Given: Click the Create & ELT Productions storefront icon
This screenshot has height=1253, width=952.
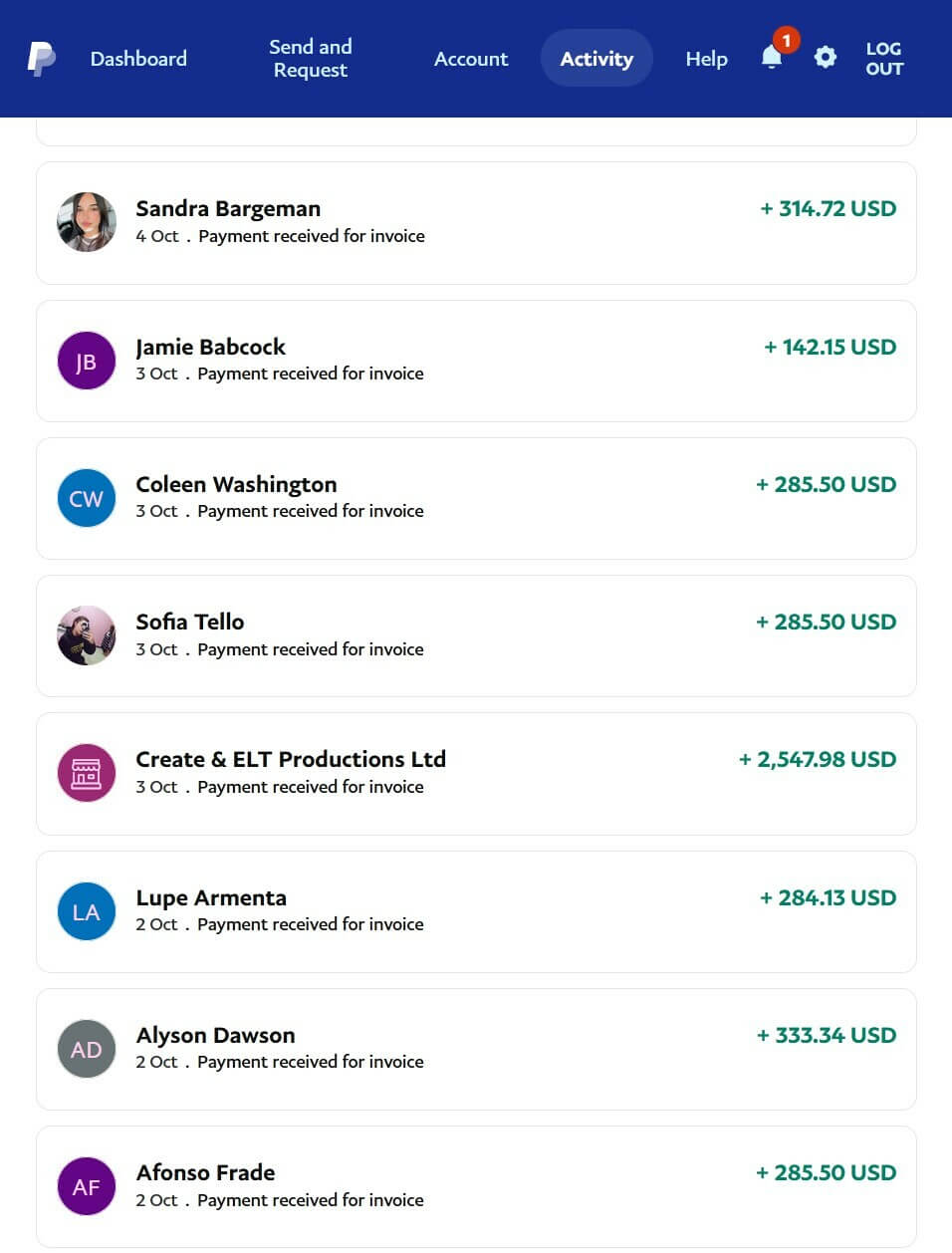Looking at the screenshot, I should point(87,773).
